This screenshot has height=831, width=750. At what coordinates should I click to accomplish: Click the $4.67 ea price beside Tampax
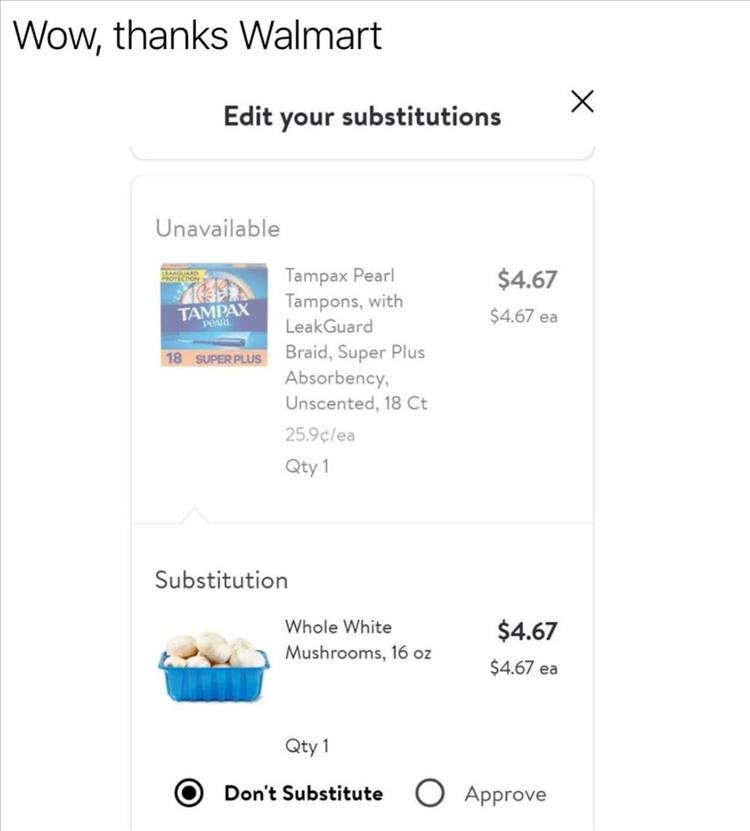click(x=523, y=316)
